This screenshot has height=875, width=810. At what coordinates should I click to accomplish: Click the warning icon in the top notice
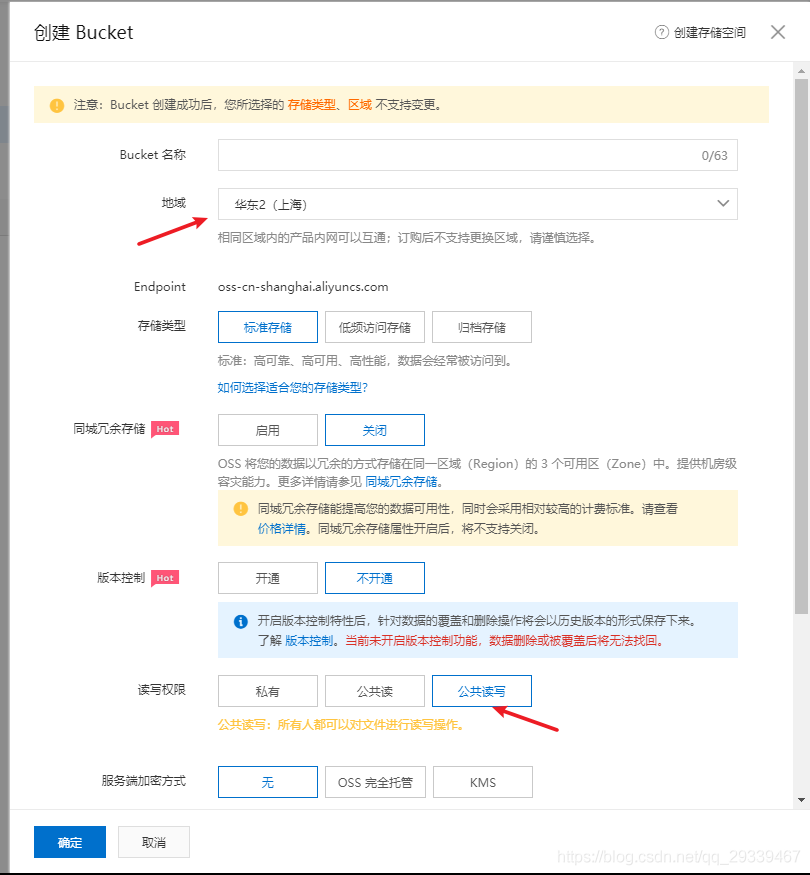click(57, 105)
